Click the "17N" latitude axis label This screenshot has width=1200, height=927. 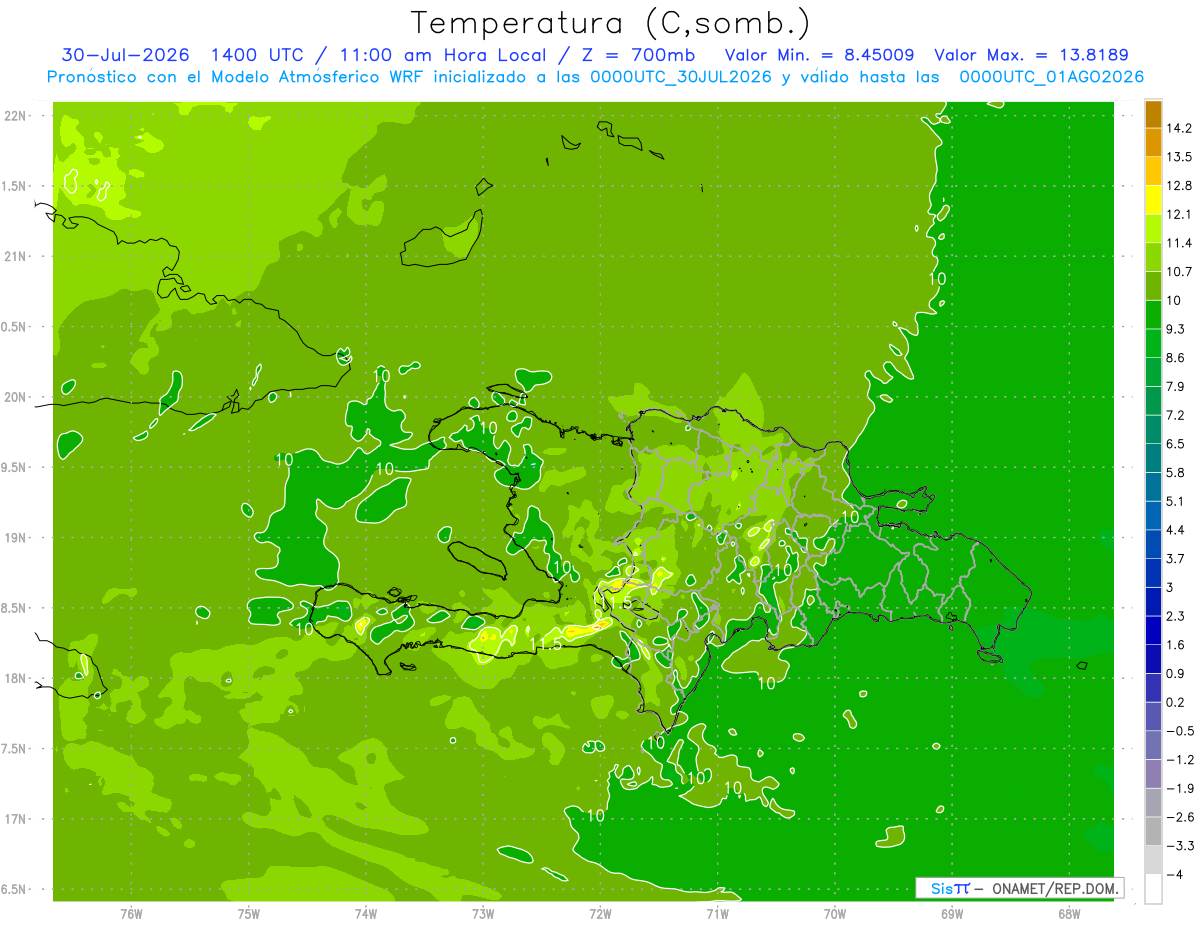point(16,819)
